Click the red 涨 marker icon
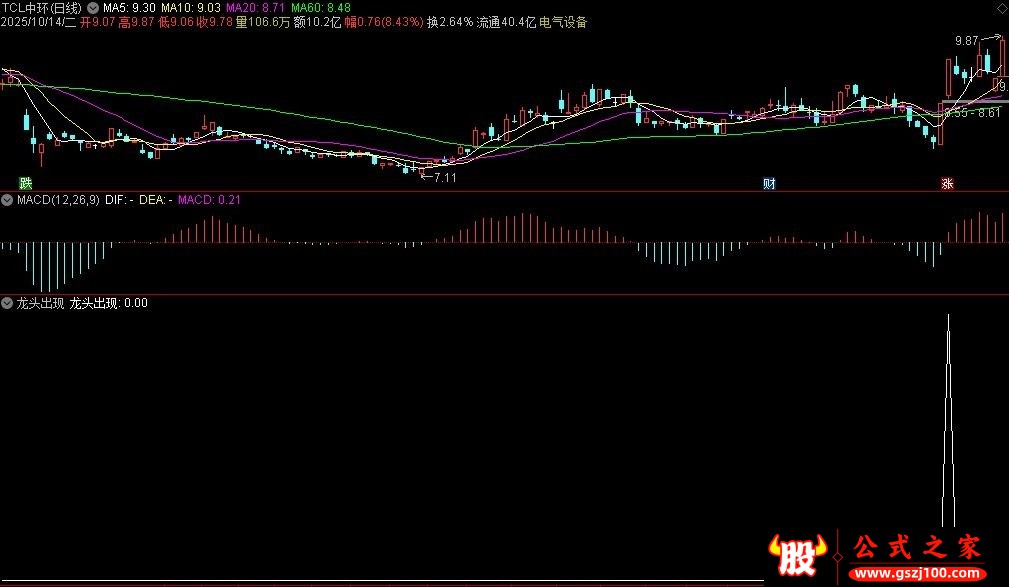The height and width of the screenshot is (587, 1009). coord(947,183)
